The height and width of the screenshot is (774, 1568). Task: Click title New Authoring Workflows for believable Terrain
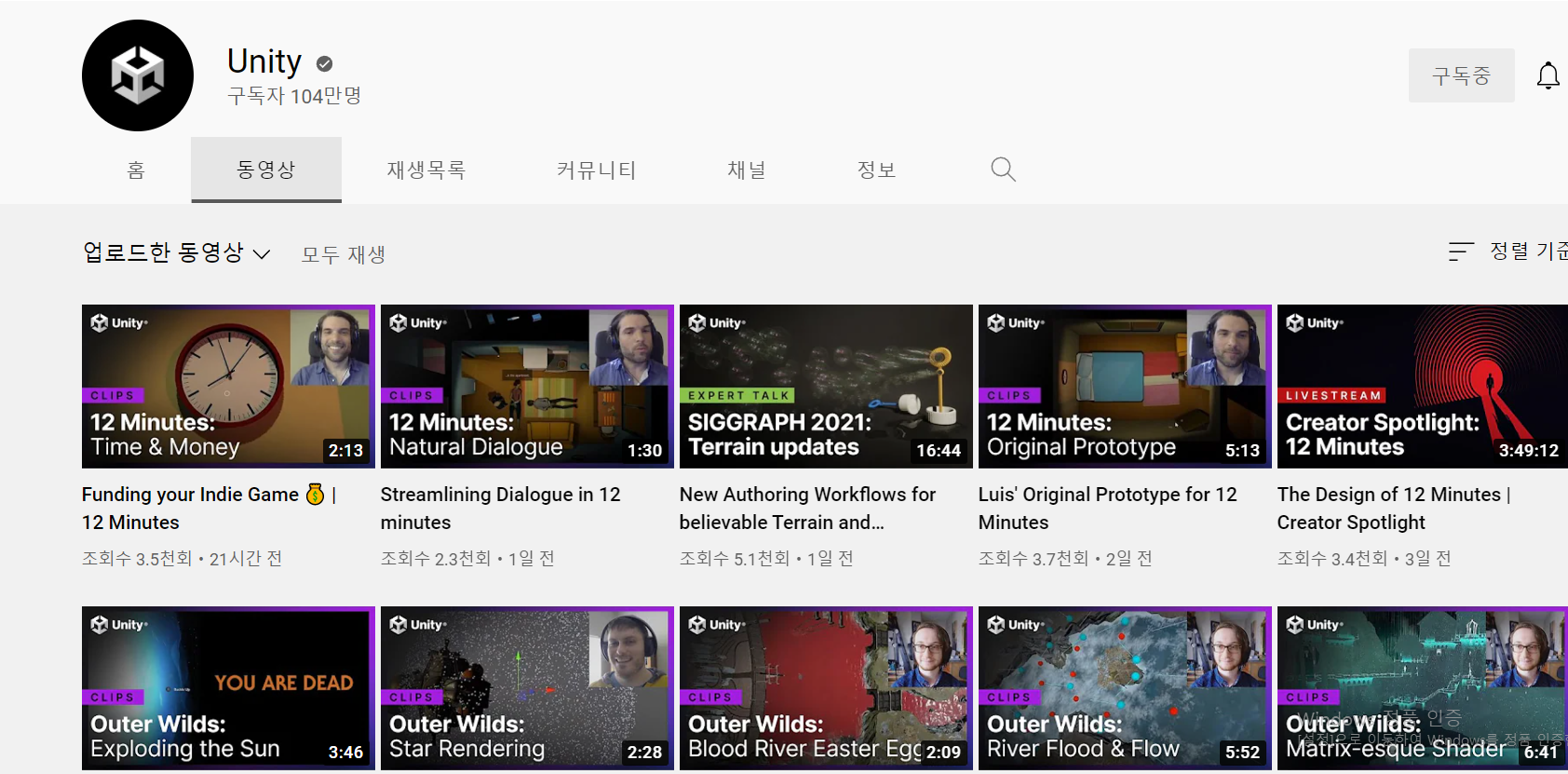[x=807, y=509]
